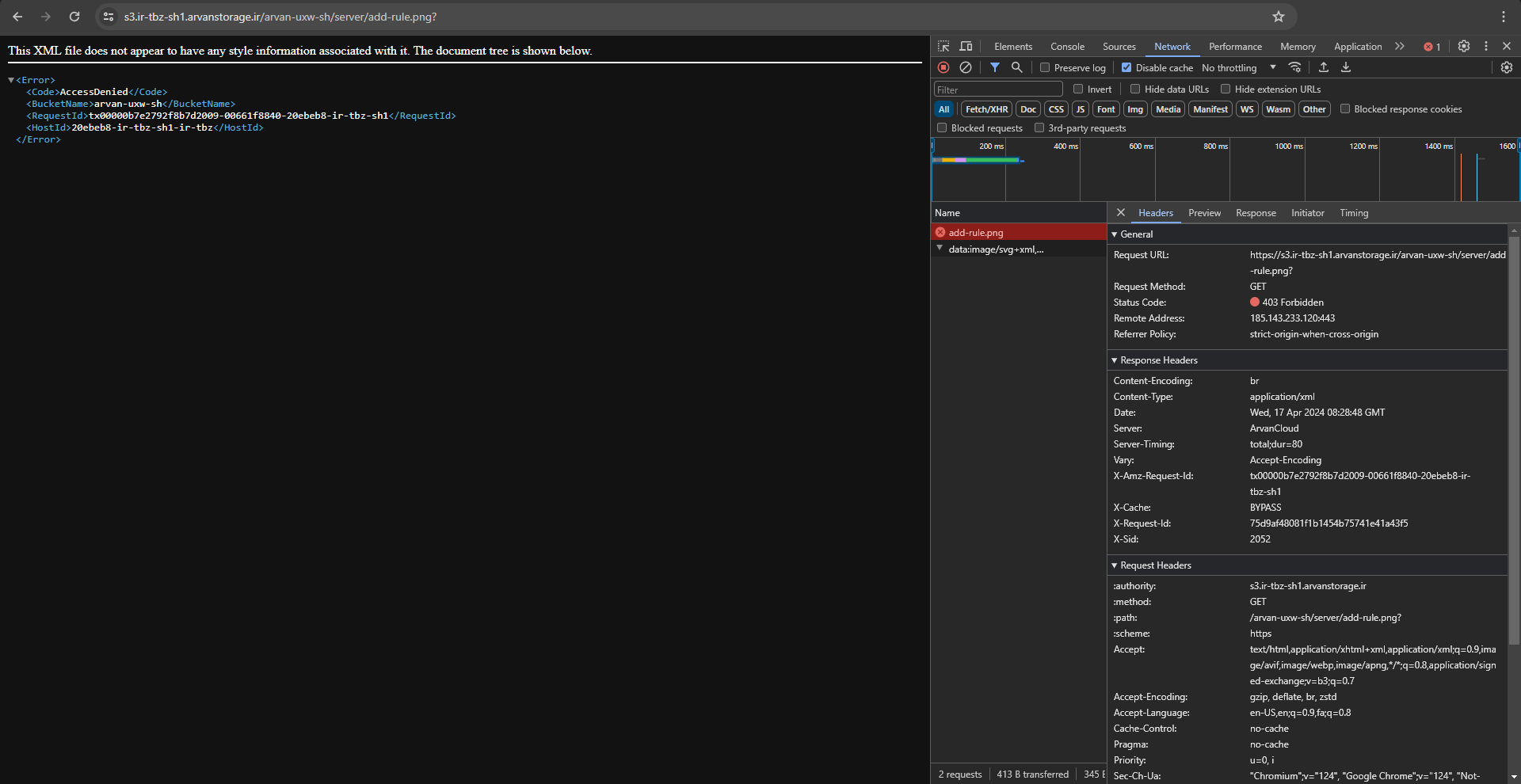This screenshot has width=1521, height=784.
Task: Click the inspect element picker icon
Action: click(x=943, y=47)
